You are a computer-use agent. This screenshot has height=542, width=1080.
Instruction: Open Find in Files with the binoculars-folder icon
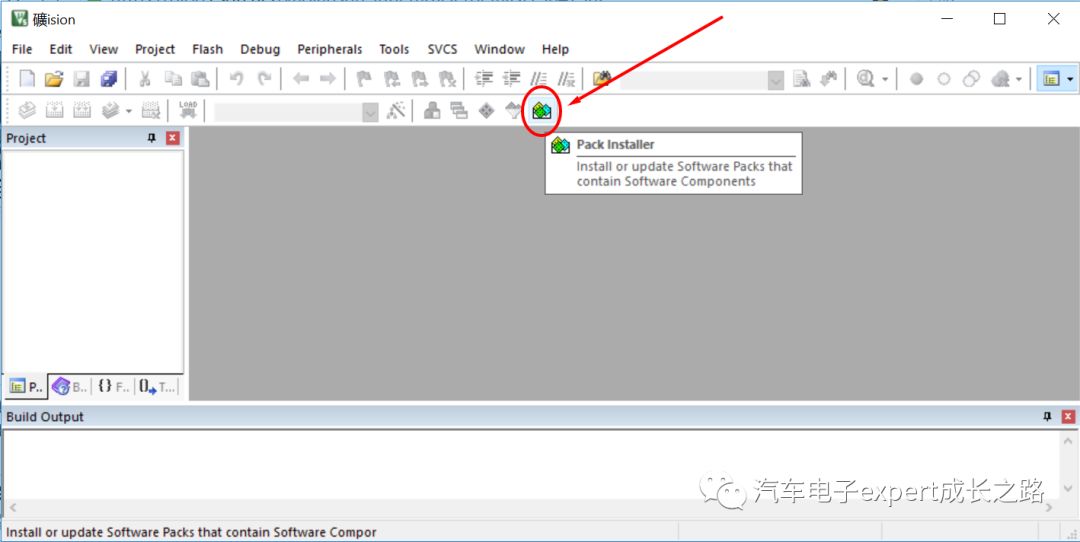pos(602,79)
